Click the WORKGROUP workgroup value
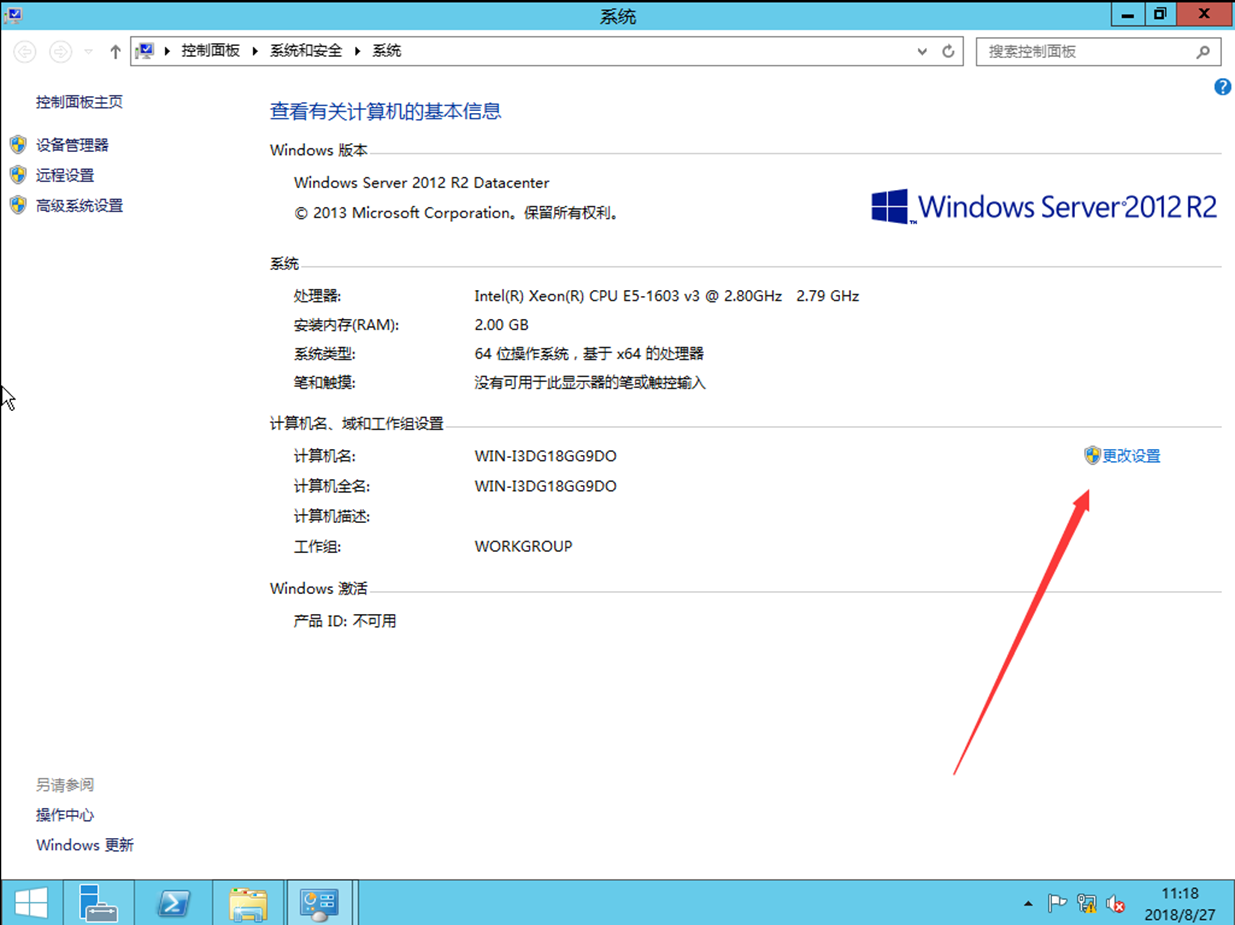The image size is (1235, 925). pos(523,547)
